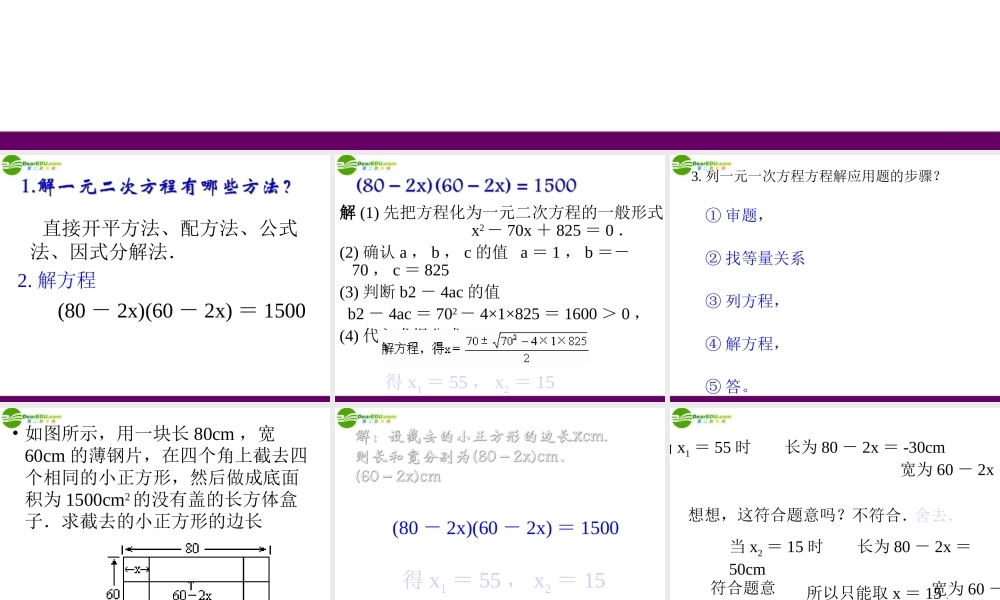Click the DearEDU logo on the 解一元二次方程 slide
This screenshot has height=600, width=1000.
[32, 165]
